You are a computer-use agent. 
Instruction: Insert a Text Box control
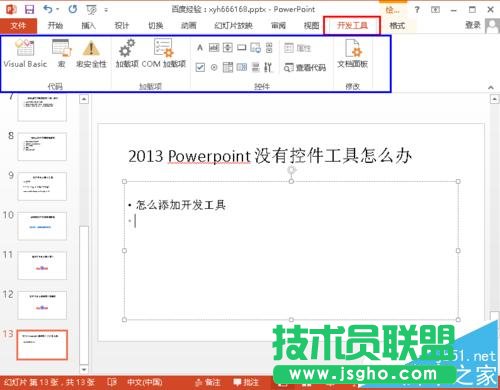pos(214,48)
